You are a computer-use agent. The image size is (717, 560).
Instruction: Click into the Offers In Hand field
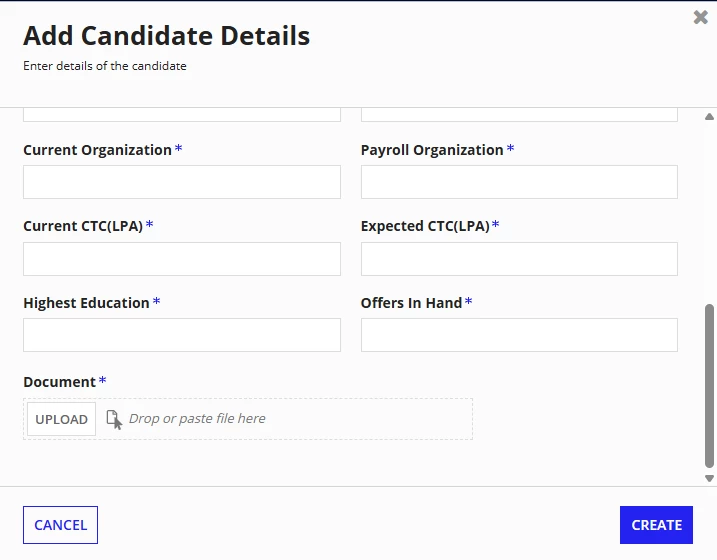click(x=519, y=335)
